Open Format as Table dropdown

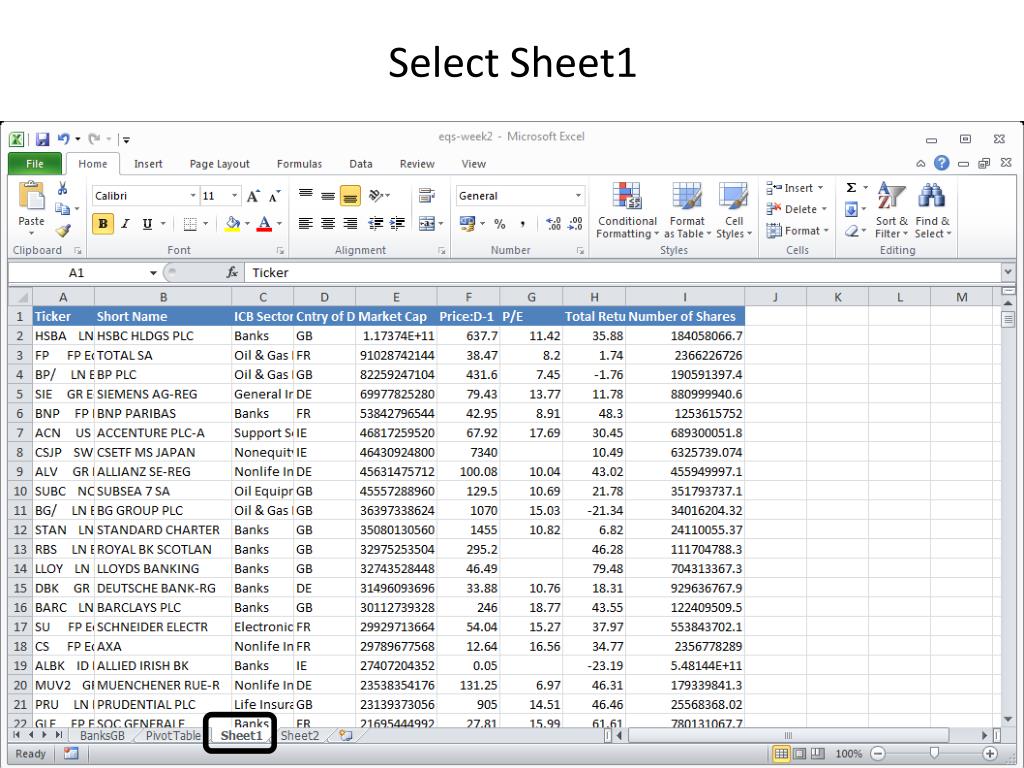click(x=687, y=211)
